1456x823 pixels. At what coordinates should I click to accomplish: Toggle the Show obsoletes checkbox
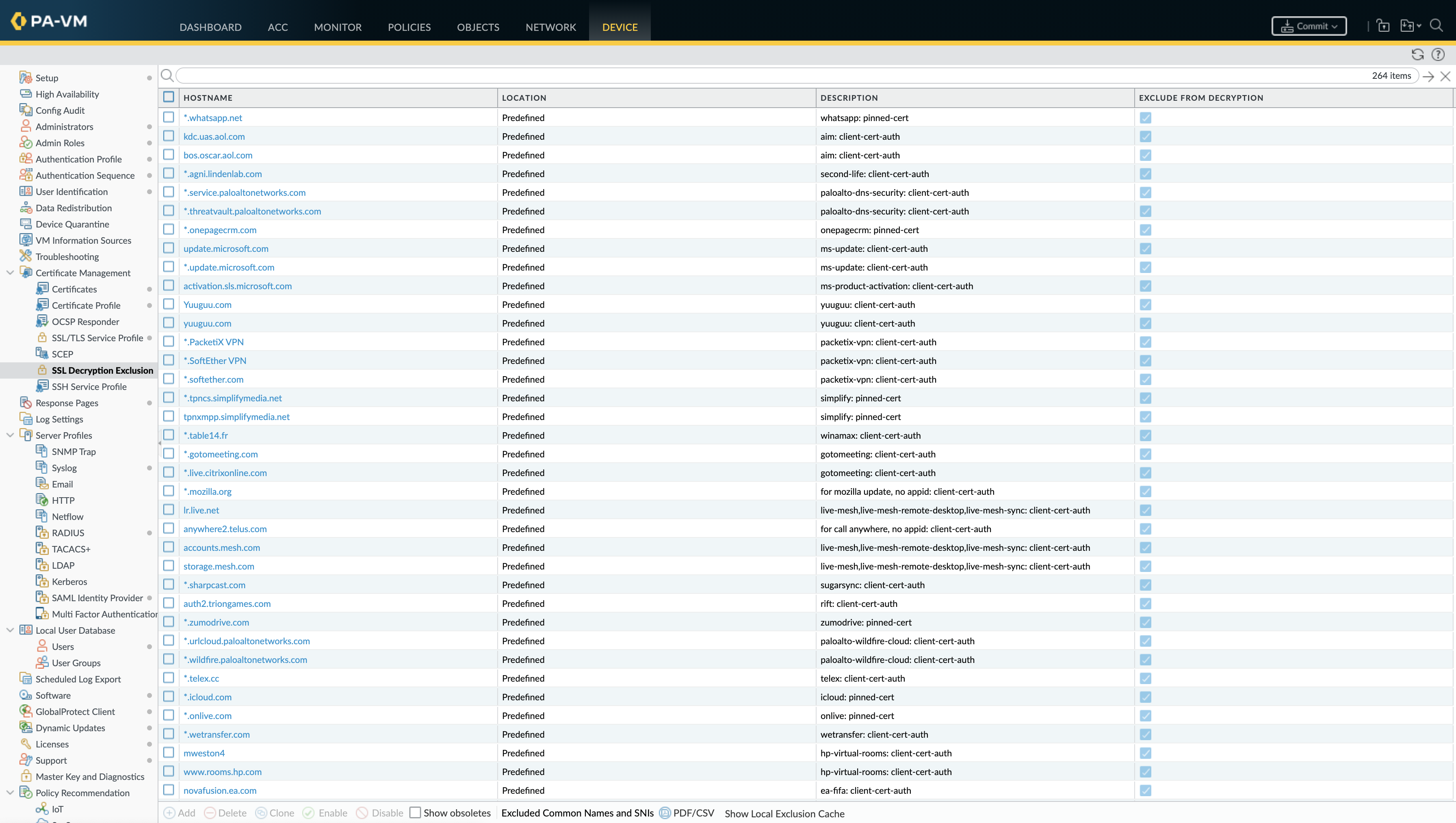[415, 813]
